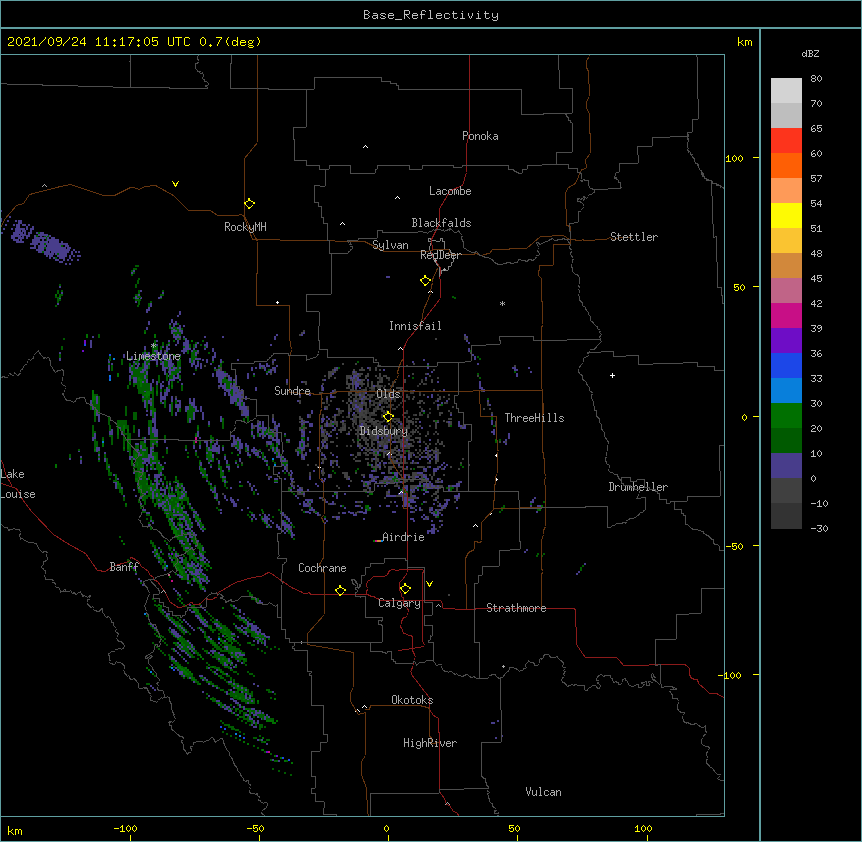Click the dBZ legend heading
This screenshot has width=862, height=842.
[x=810, y=53]
